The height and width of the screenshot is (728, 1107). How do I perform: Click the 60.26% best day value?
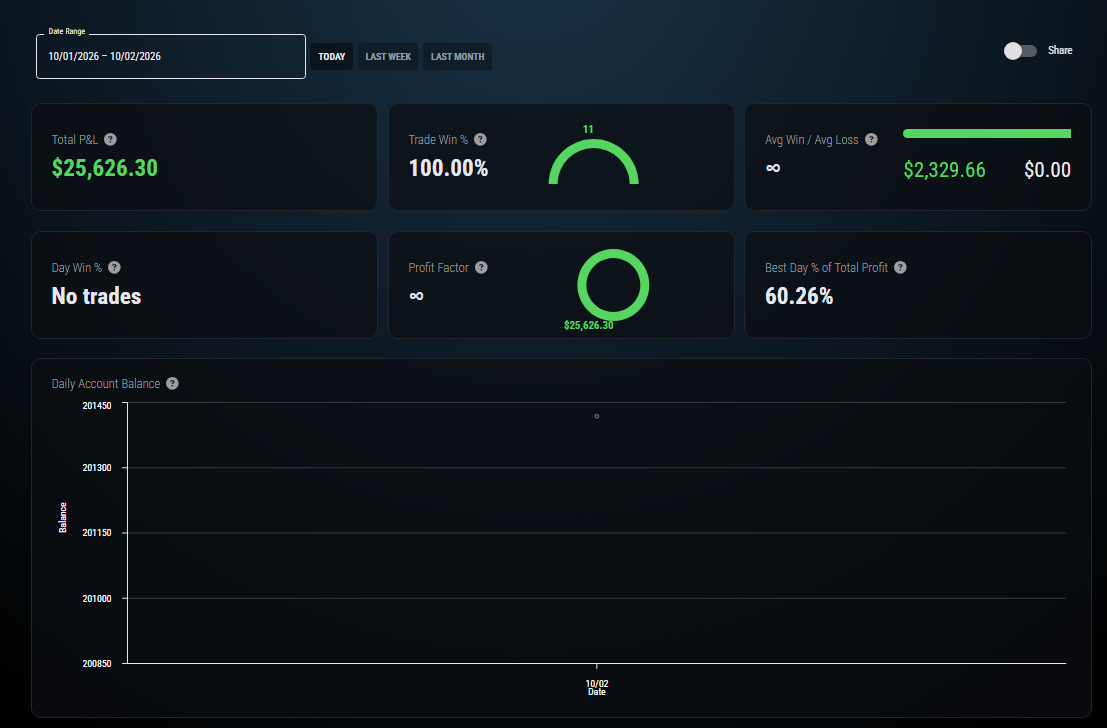click(799, 296)
